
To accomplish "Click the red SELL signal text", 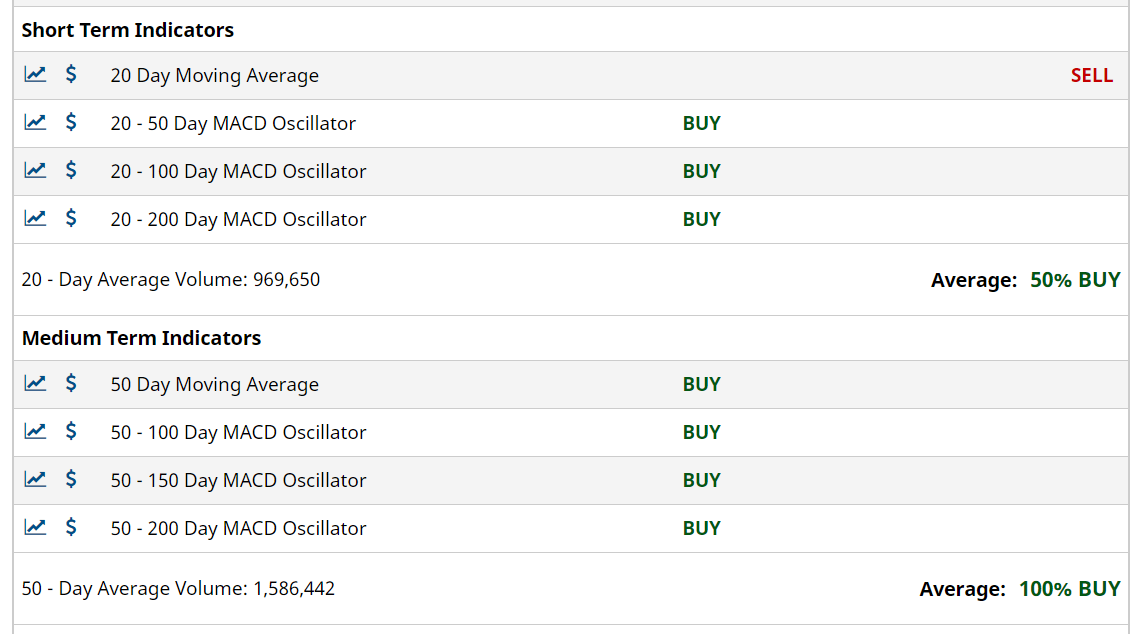I will tap(1091, 76).
